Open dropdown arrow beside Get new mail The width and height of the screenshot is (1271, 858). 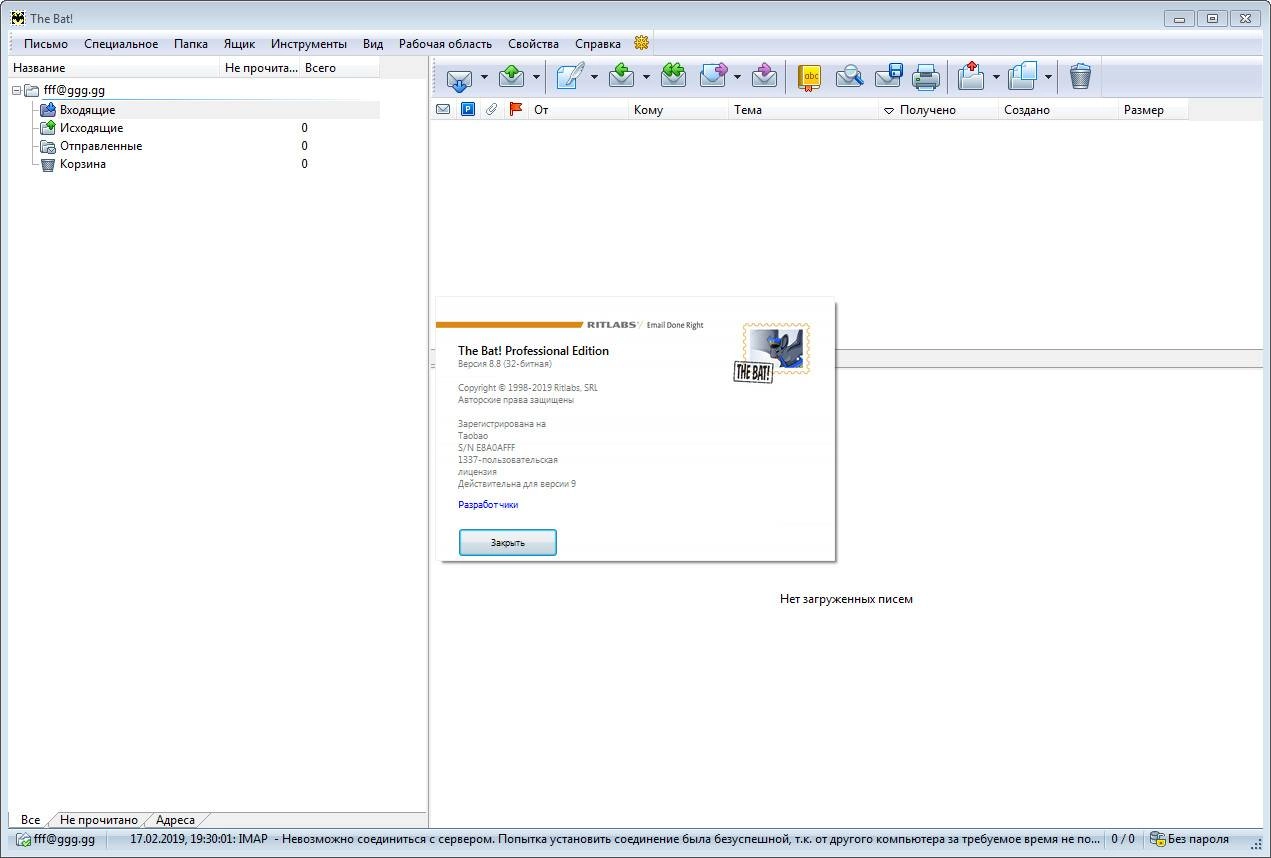pyautogui.click(x=484, y=77)
